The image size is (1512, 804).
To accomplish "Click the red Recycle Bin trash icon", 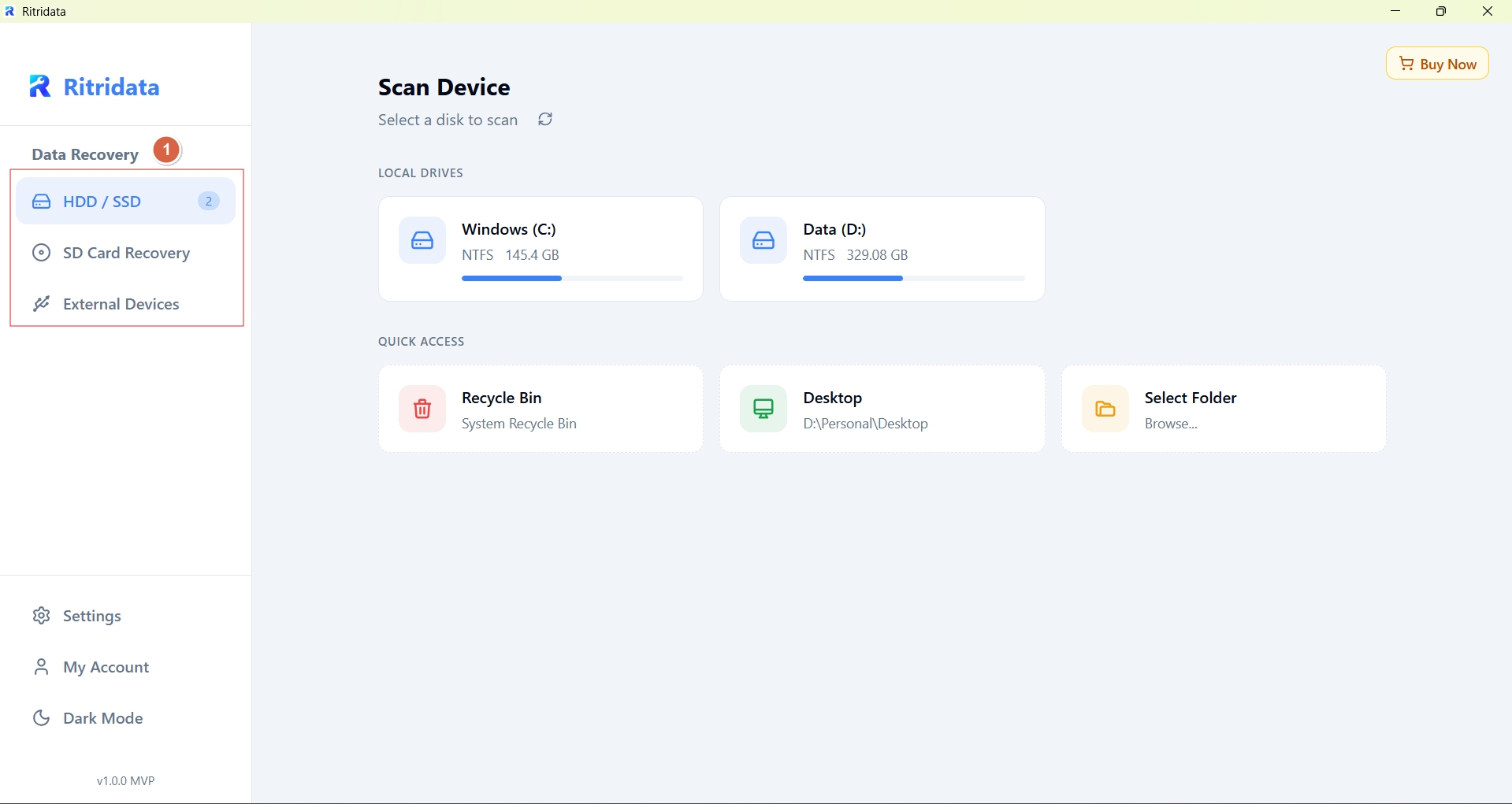I will [422, 409].
